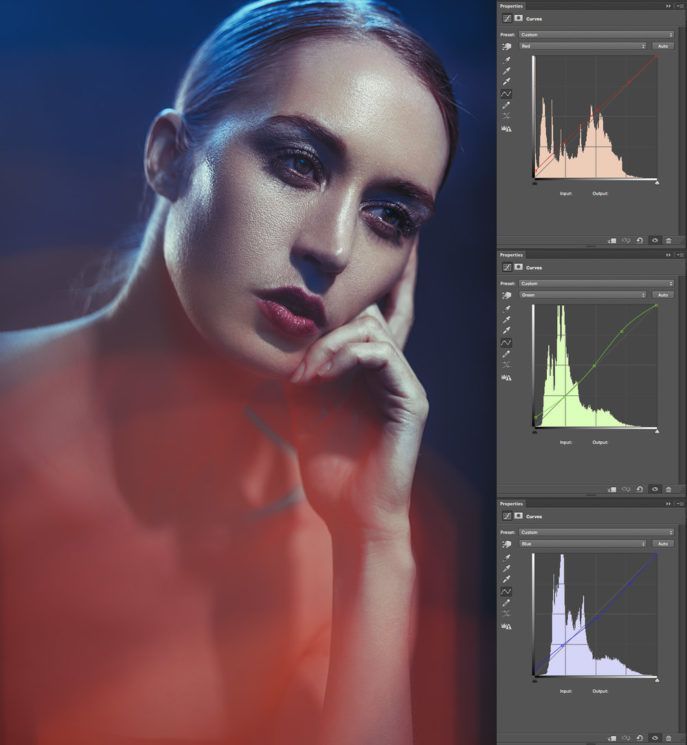Pick white point eyedropper in Blue panel

click(x=506, y=580)
